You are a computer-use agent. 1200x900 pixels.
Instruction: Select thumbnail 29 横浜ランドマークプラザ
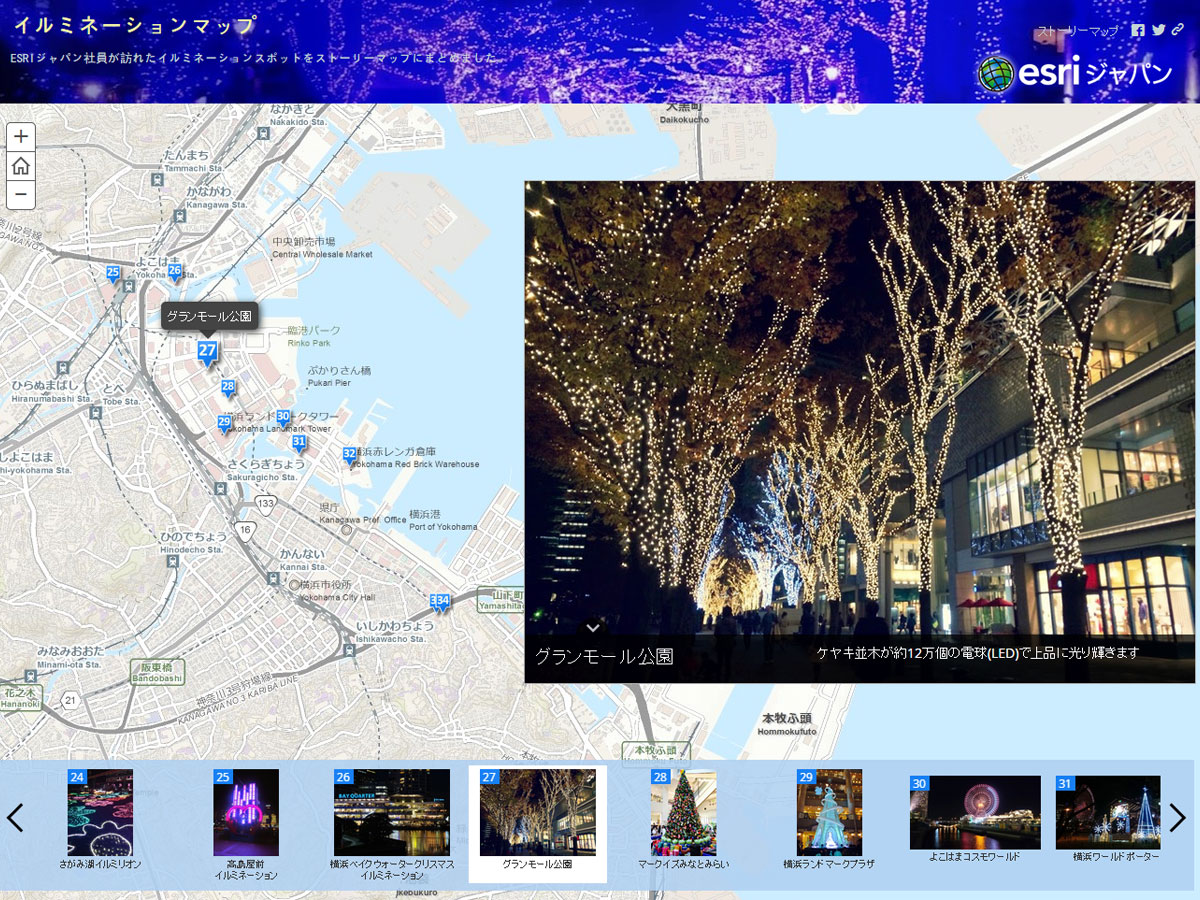[829, 812]
